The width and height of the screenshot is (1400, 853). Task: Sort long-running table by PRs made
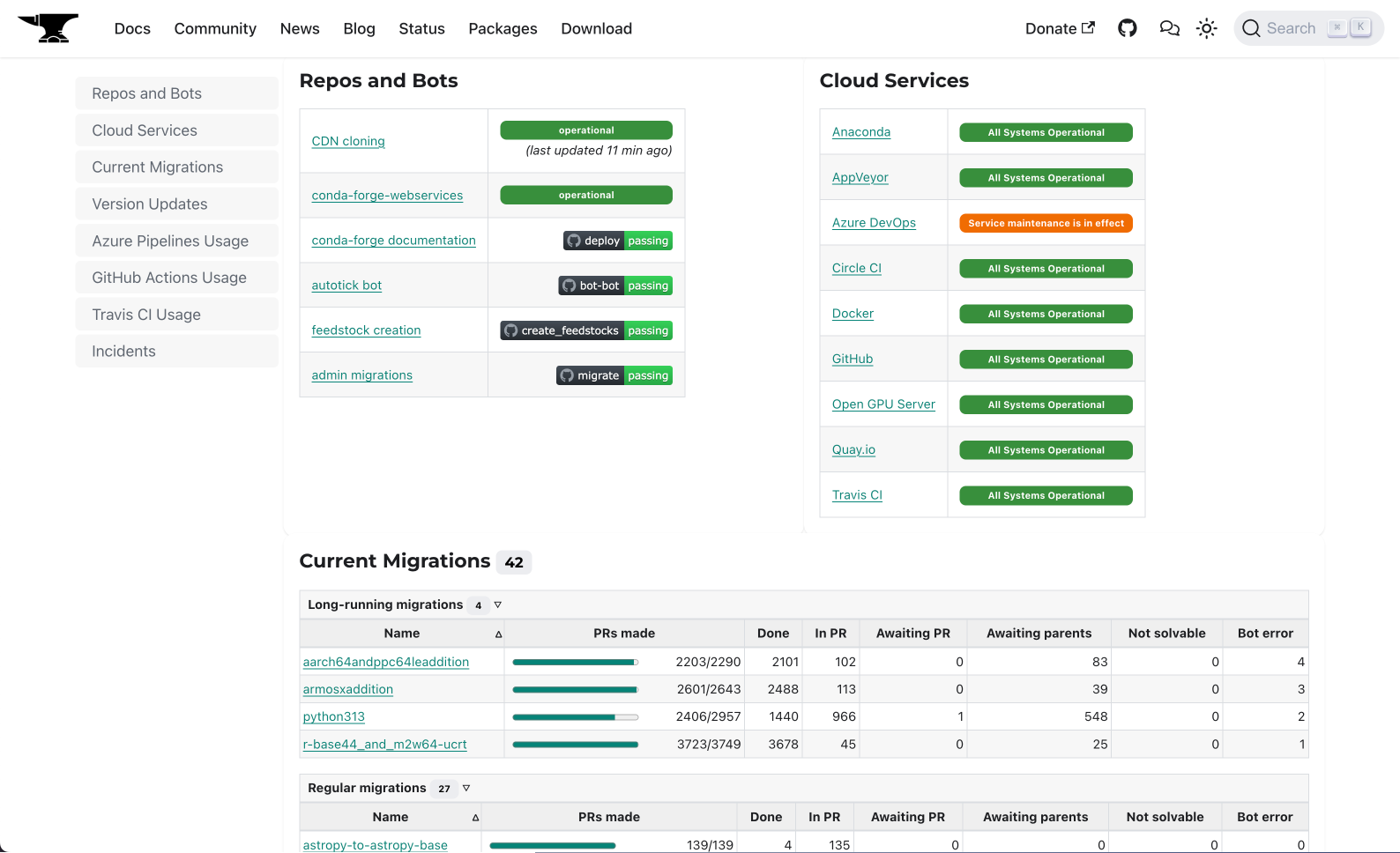pyautogui.click(x=624, y=634)
